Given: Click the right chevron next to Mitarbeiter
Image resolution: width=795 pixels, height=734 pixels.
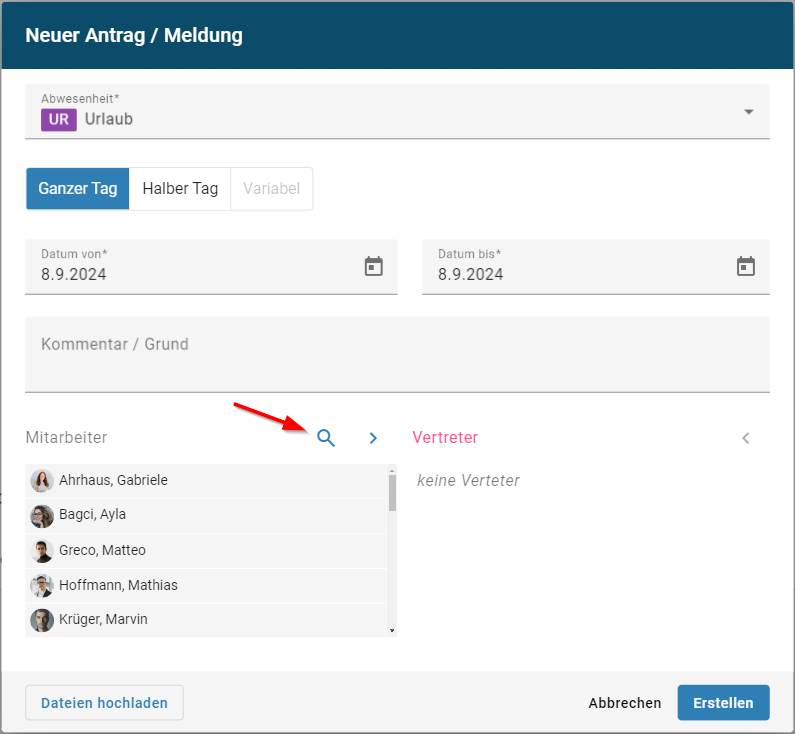Looking at the screenshot, I should (373, 438).
